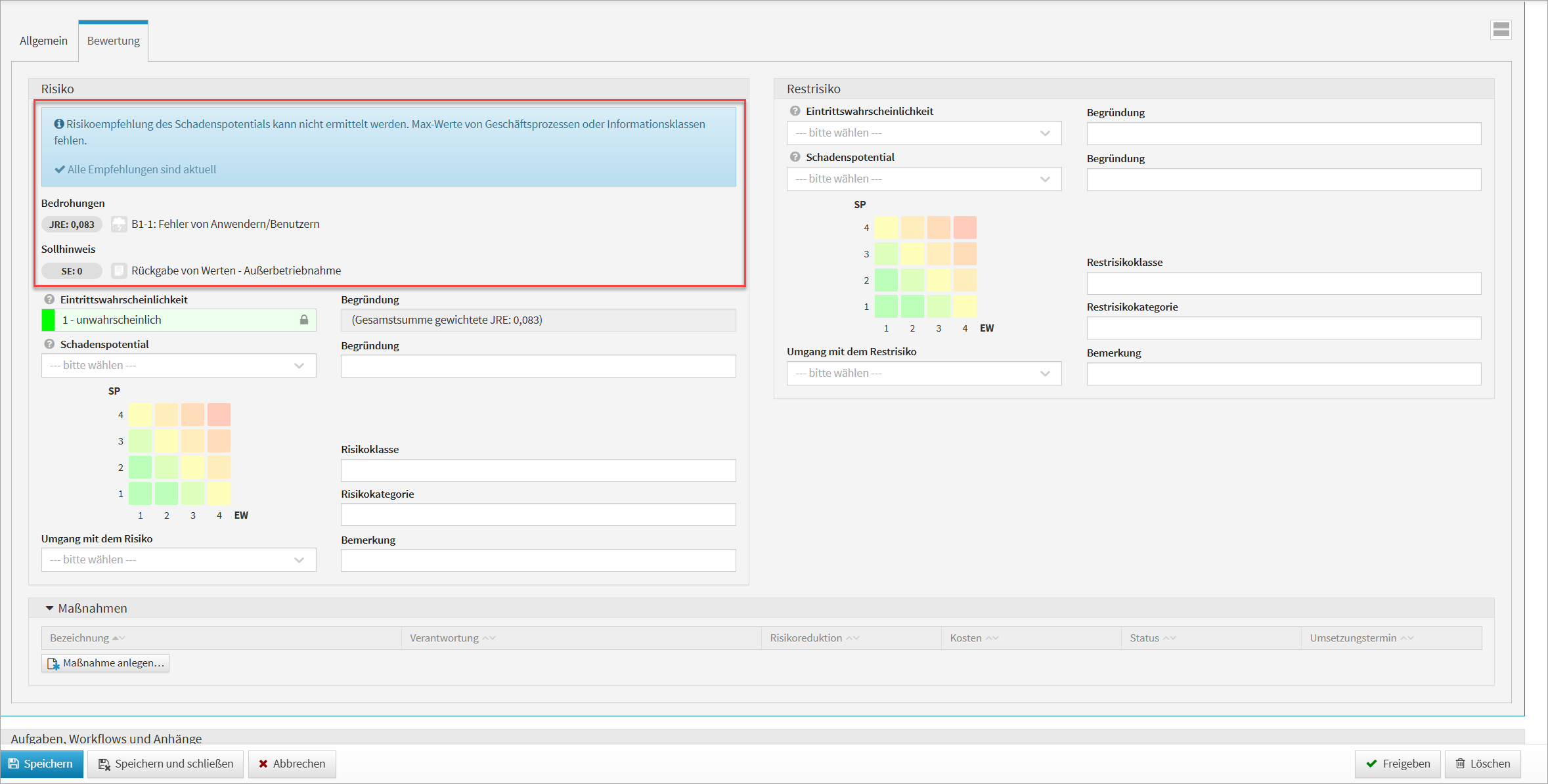
Task: Click help icon next to Risiko Eintrittswahrscheinlichkeit
Action: click(x=49, y=299)
